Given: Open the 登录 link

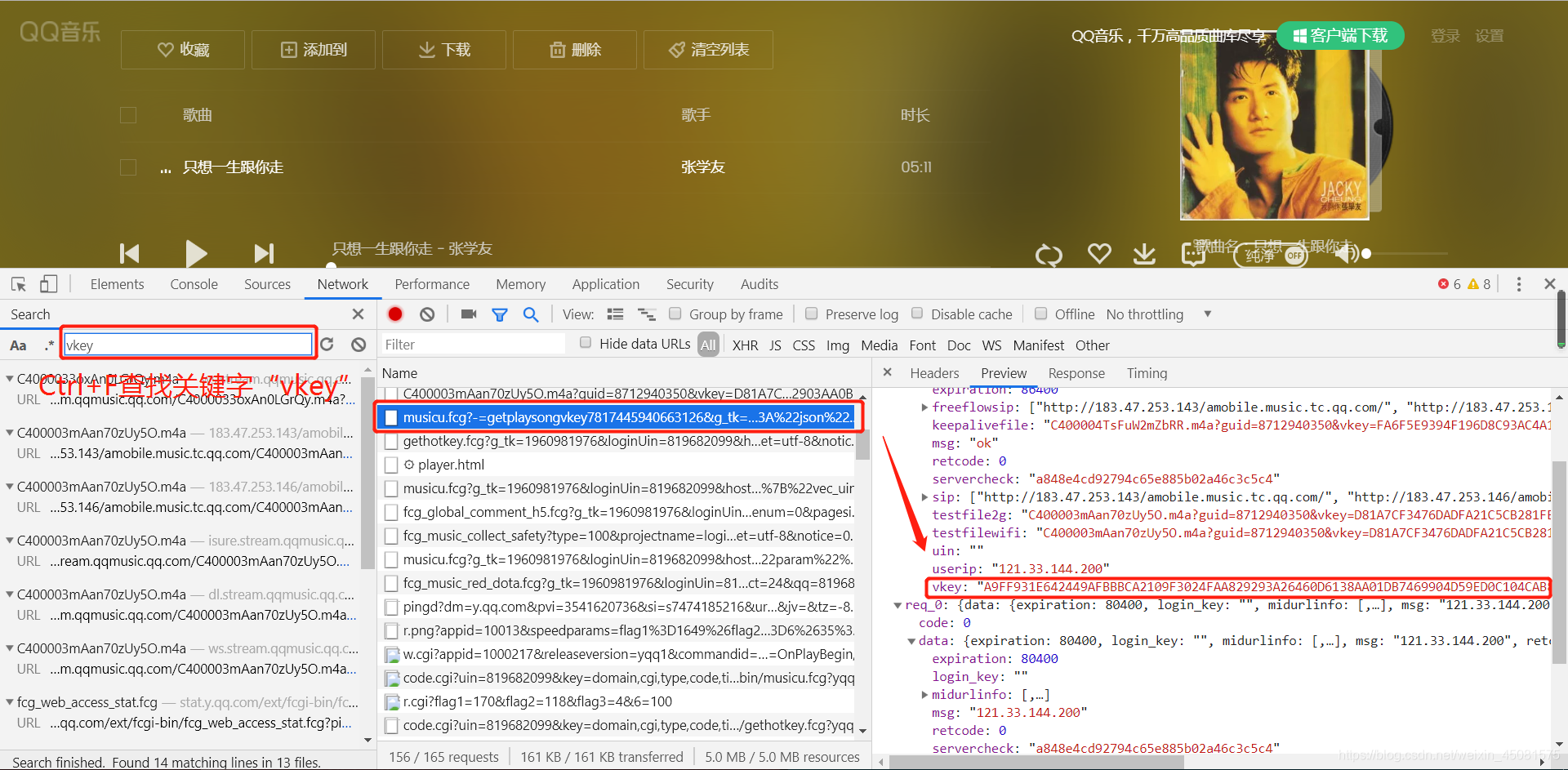Looking at the screenshot, I should pyautogui.click(x=1445, y=36).
